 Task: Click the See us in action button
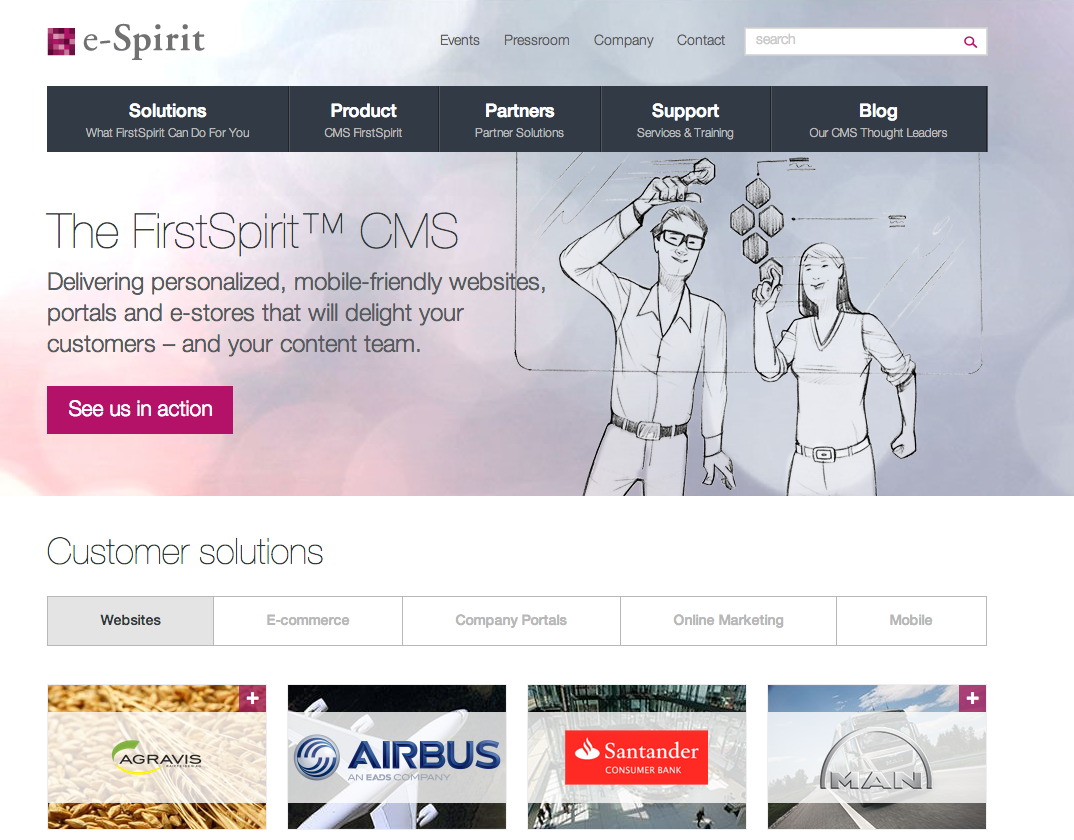140,410
